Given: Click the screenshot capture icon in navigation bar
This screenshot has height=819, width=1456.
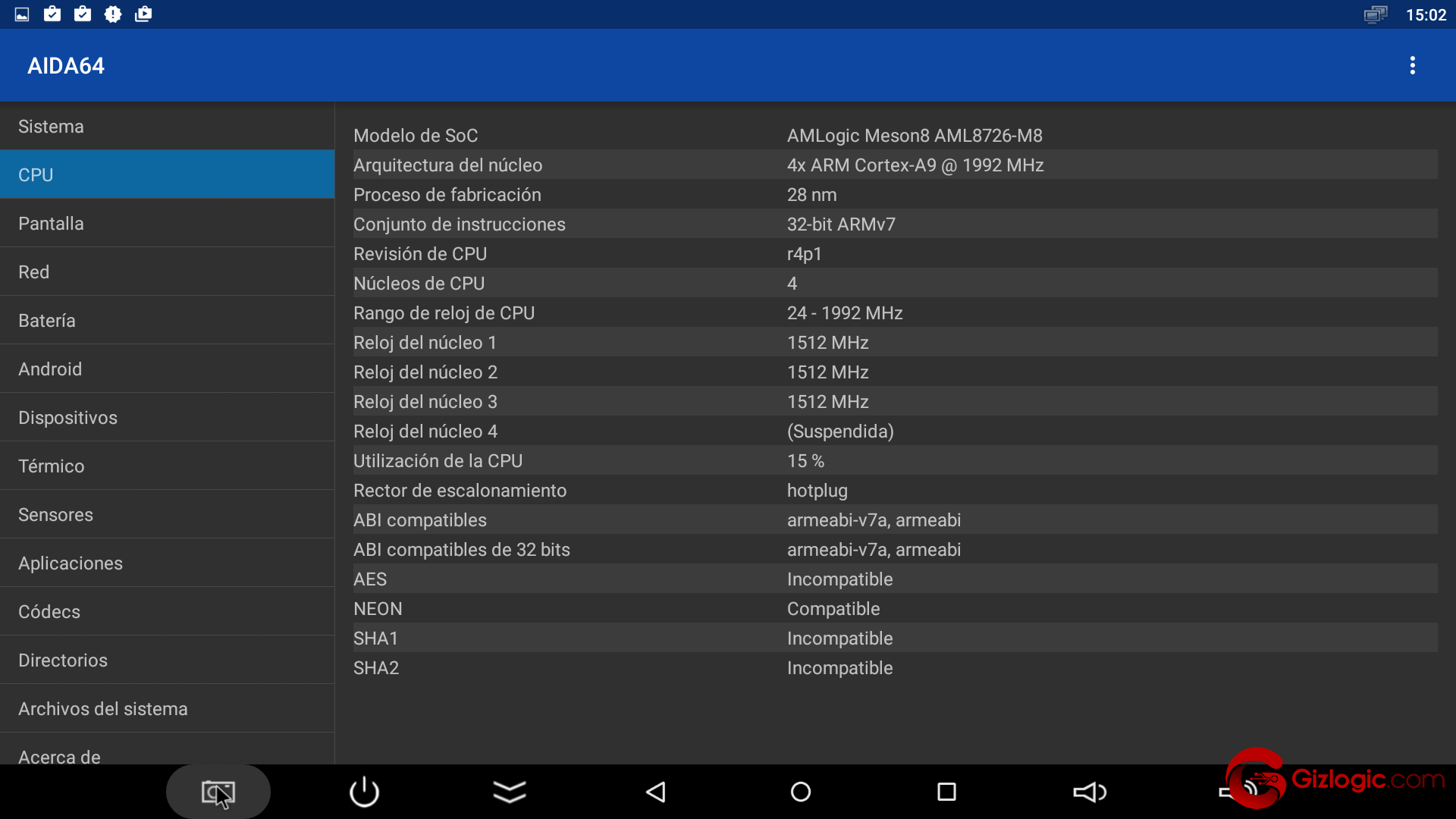Looking at the screenshot, I should point(218,792).
